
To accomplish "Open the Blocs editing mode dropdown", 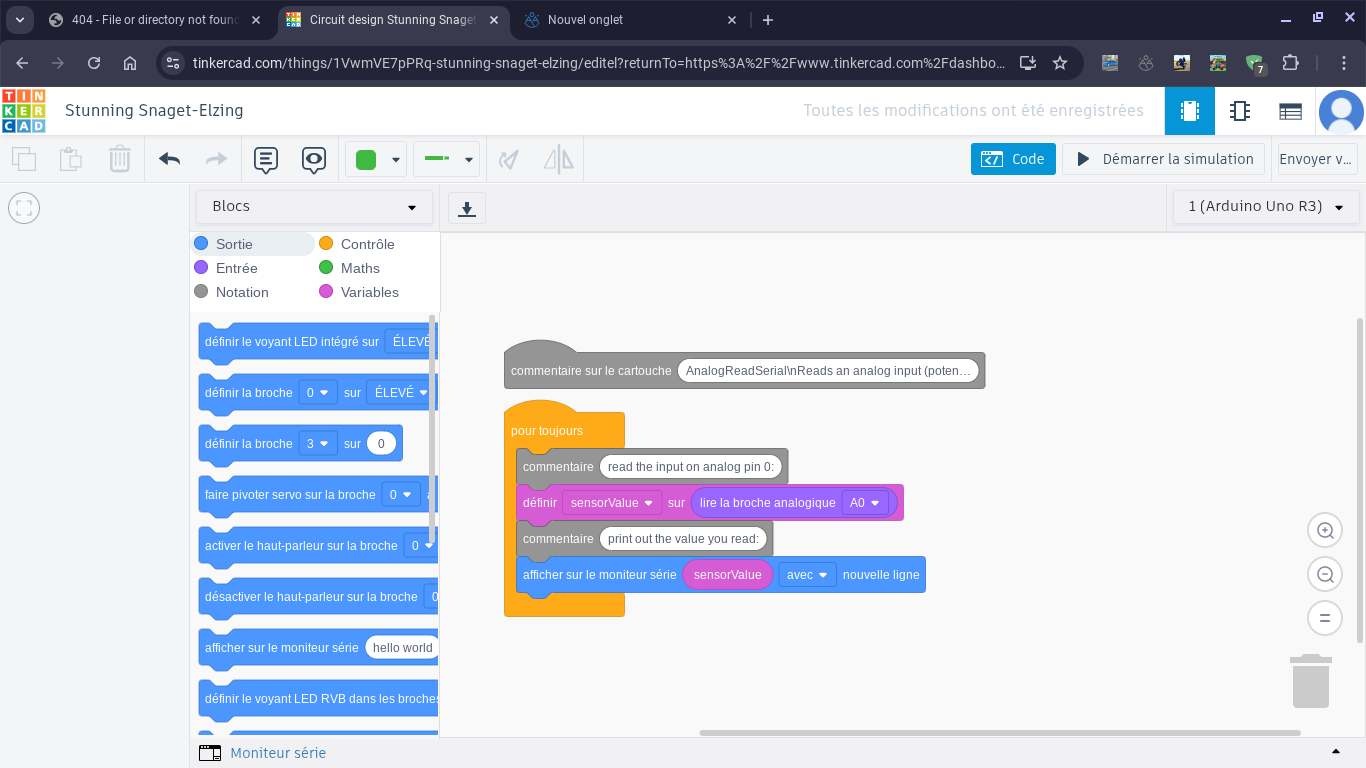I will 314,207.
